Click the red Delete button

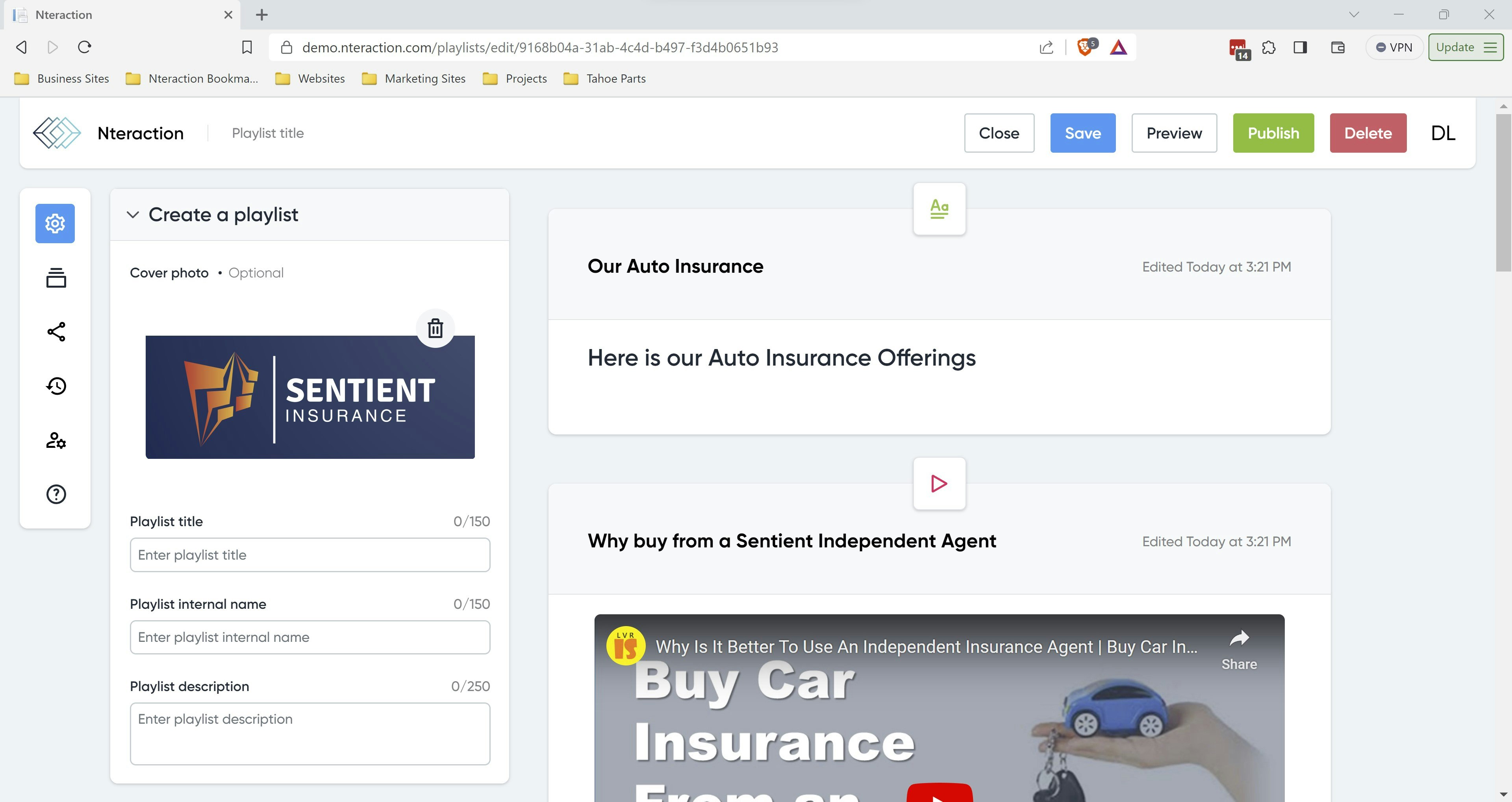point(1367,133)
